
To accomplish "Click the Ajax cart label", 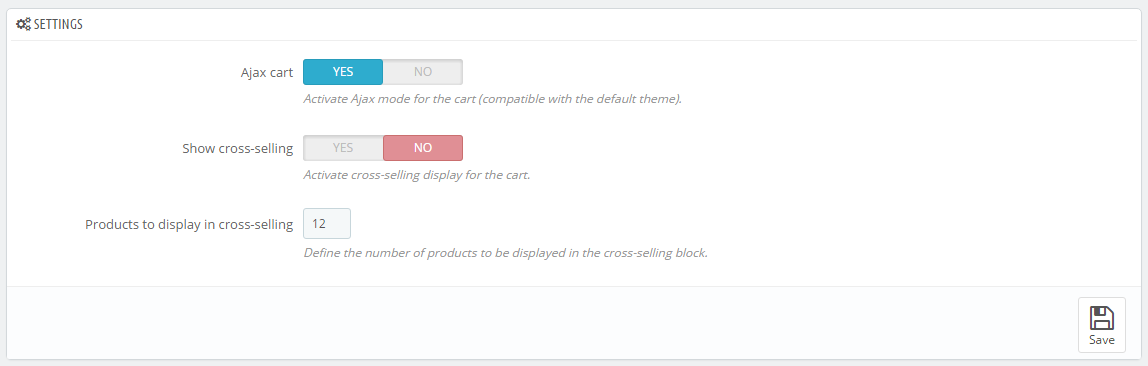I will [x=266, y=72].
